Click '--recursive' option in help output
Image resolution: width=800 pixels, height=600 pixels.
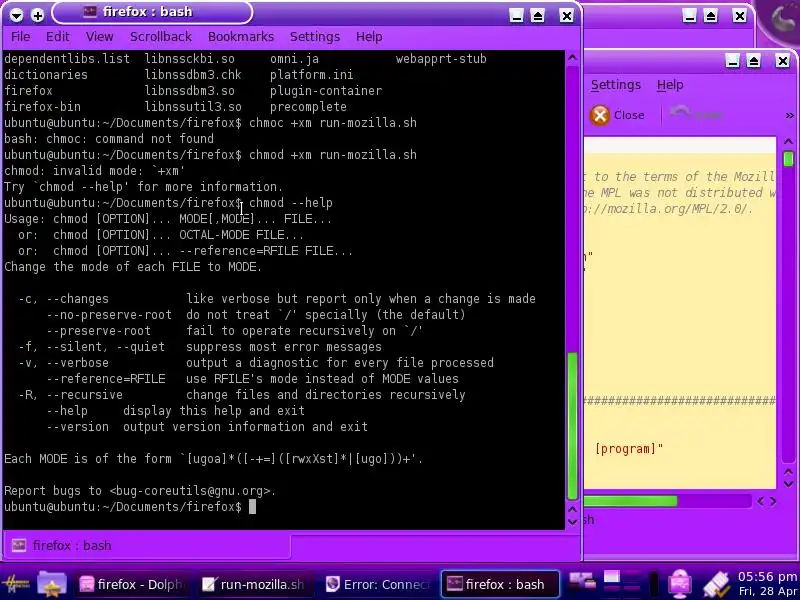(x=84, y=394)
